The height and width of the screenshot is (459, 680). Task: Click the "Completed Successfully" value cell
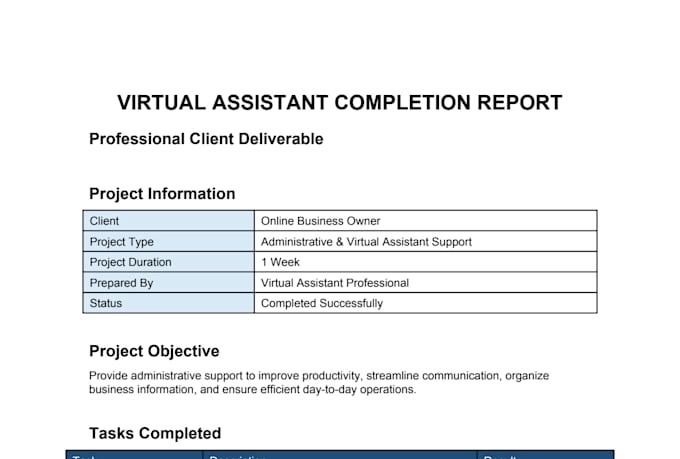425,303
